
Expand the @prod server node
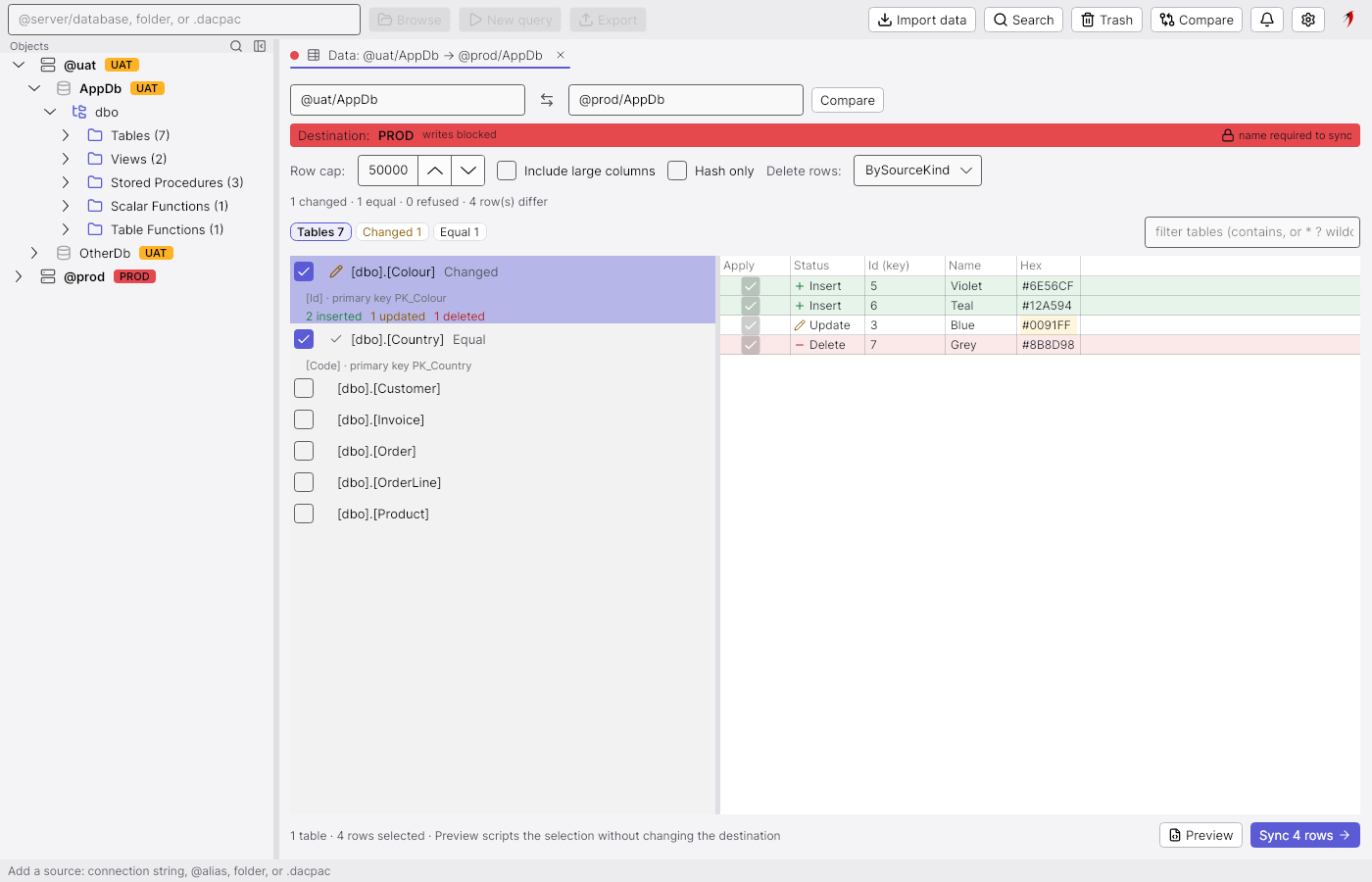19,276
